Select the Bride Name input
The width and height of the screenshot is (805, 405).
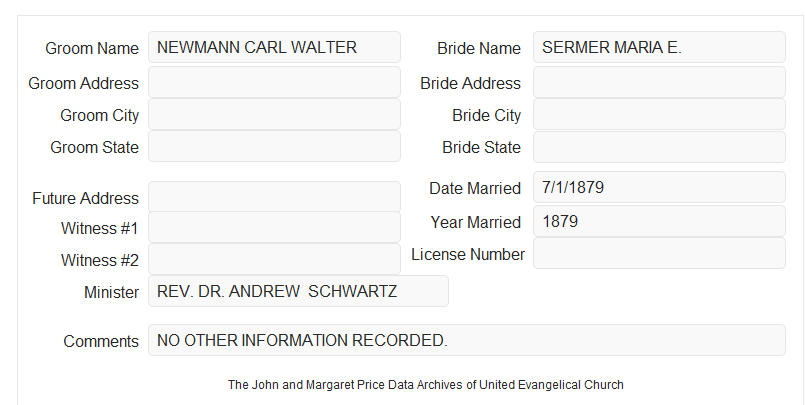click(x=659, y=47)
